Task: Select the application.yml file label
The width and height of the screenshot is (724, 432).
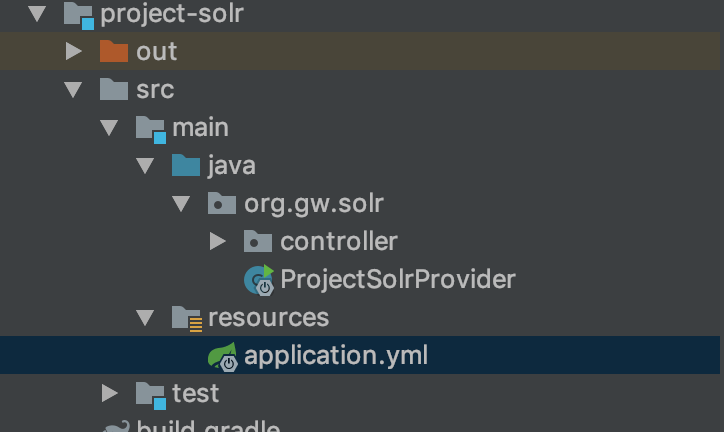Action: (336, 355)
